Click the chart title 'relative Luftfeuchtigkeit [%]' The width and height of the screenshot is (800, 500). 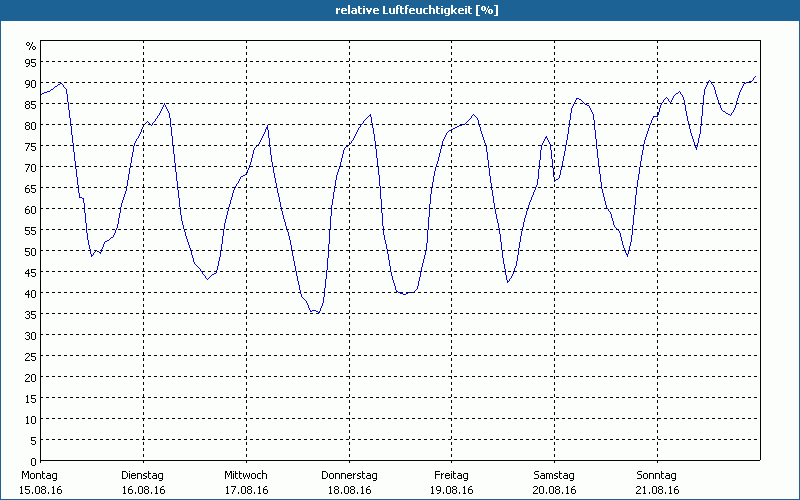point(417,10)
